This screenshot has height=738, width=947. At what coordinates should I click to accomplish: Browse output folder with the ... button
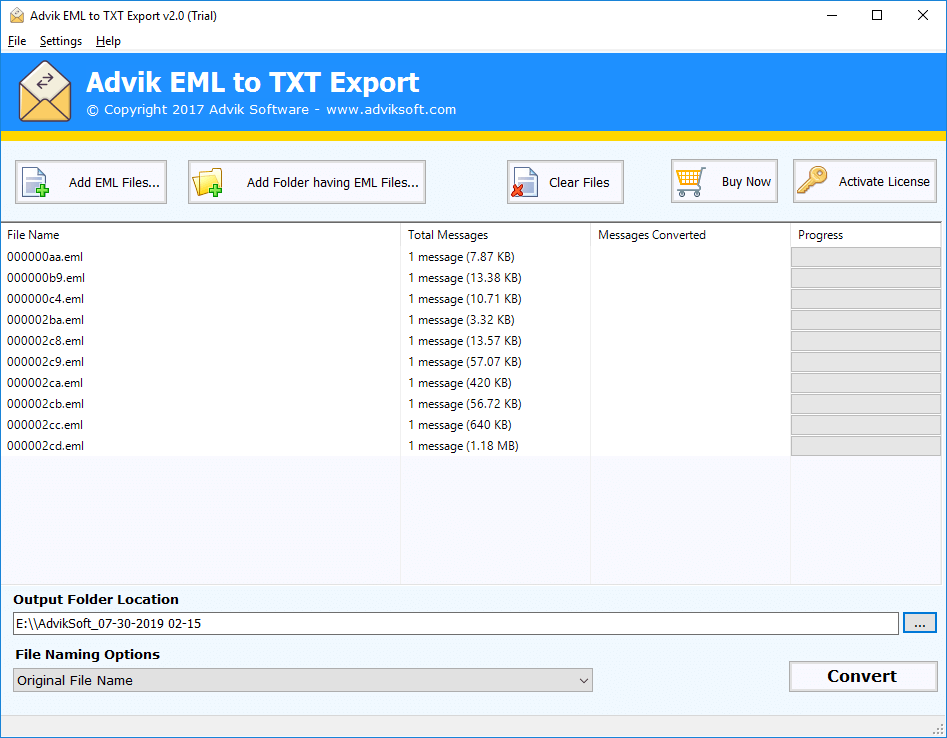point(919,623)
